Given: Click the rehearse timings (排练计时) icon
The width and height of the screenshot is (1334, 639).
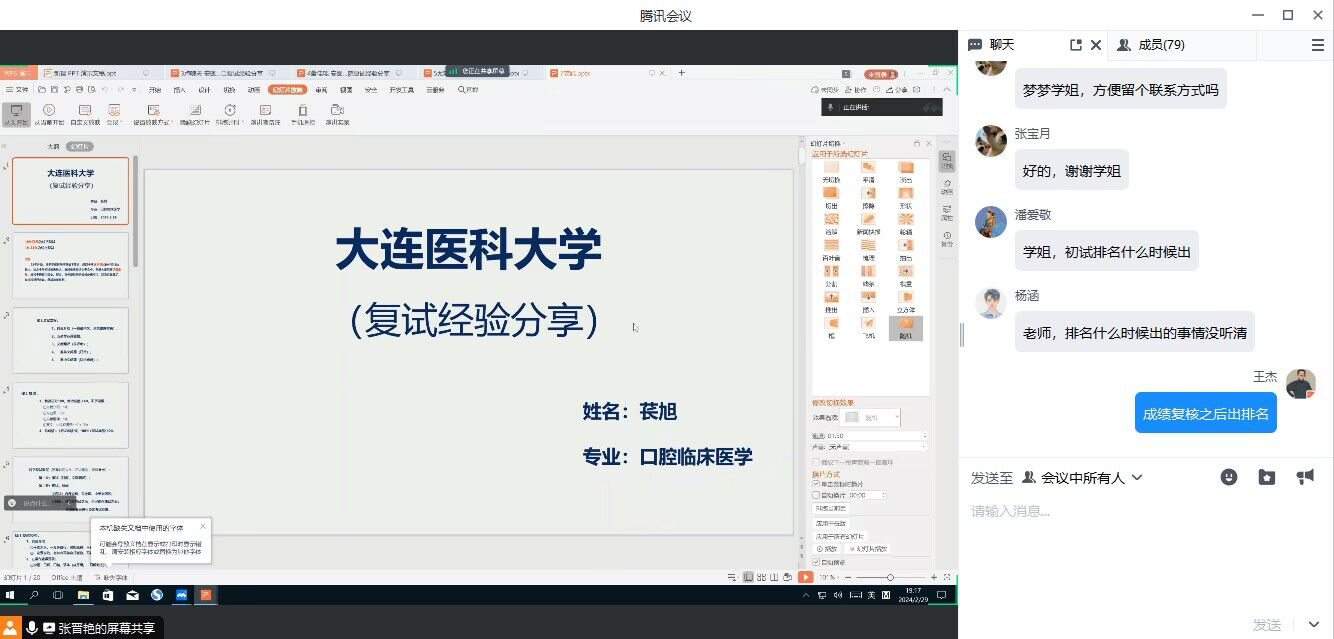Looking at the screenshot, I should coord(229,114).
